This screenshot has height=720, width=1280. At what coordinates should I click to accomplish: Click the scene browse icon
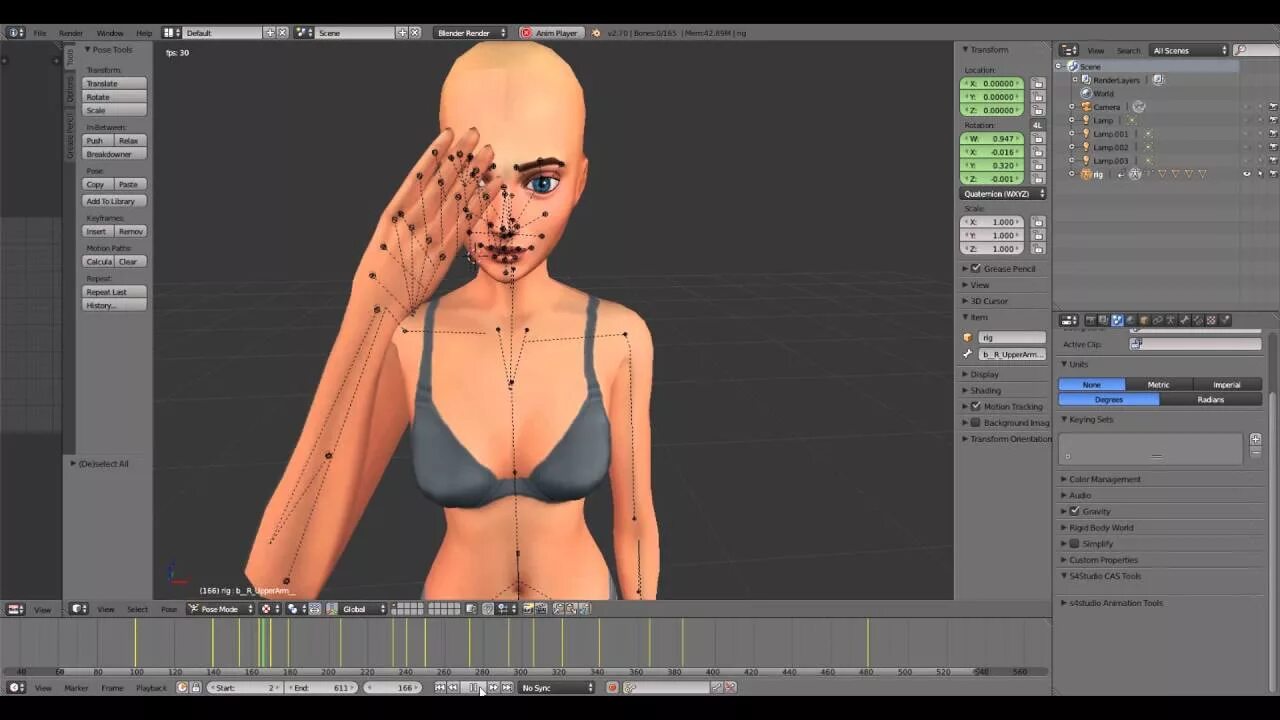(x=304, y=33)
